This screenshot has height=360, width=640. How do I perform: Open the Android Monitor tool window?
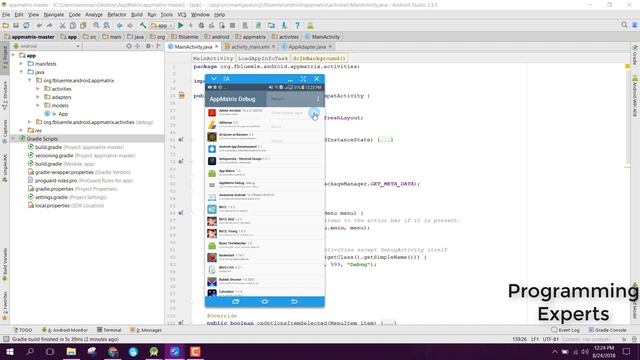[x=64, y=330]
